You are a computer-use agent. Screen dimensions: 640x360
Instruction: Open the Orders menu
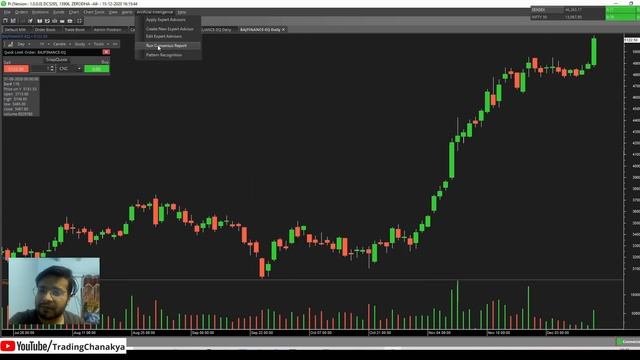(21, 12)
